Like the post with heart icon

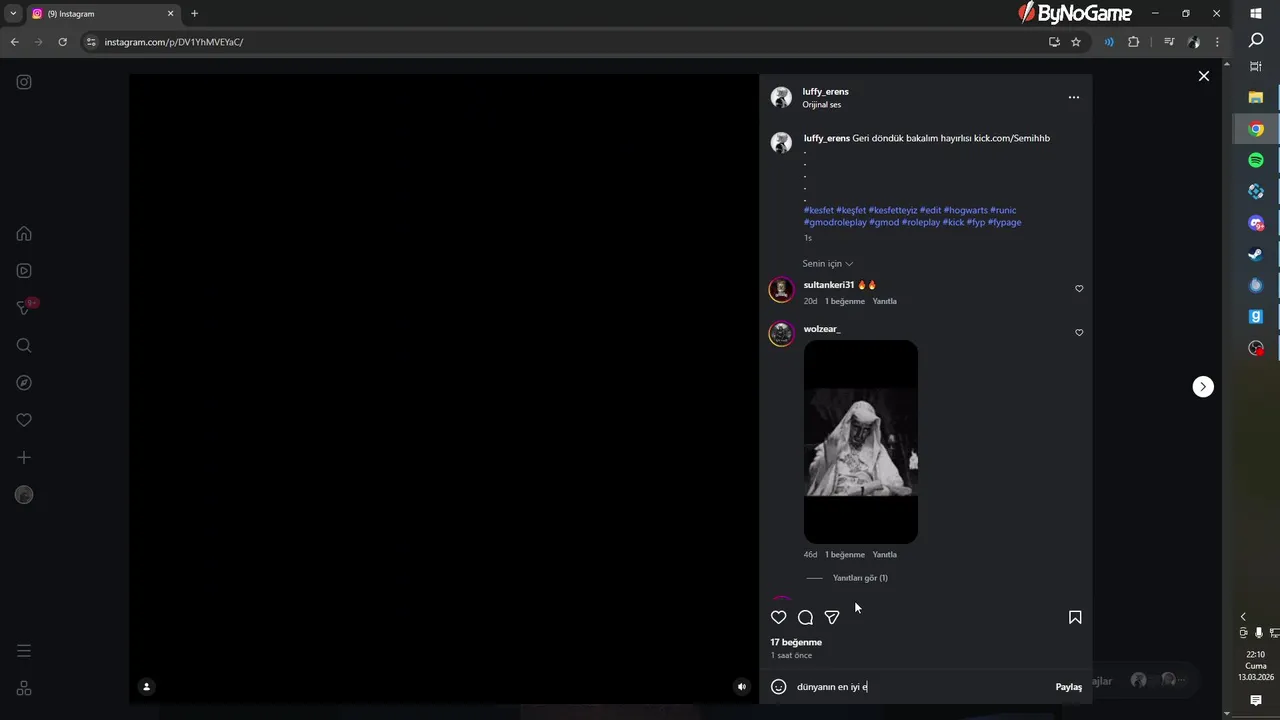(x=778, y=617)
